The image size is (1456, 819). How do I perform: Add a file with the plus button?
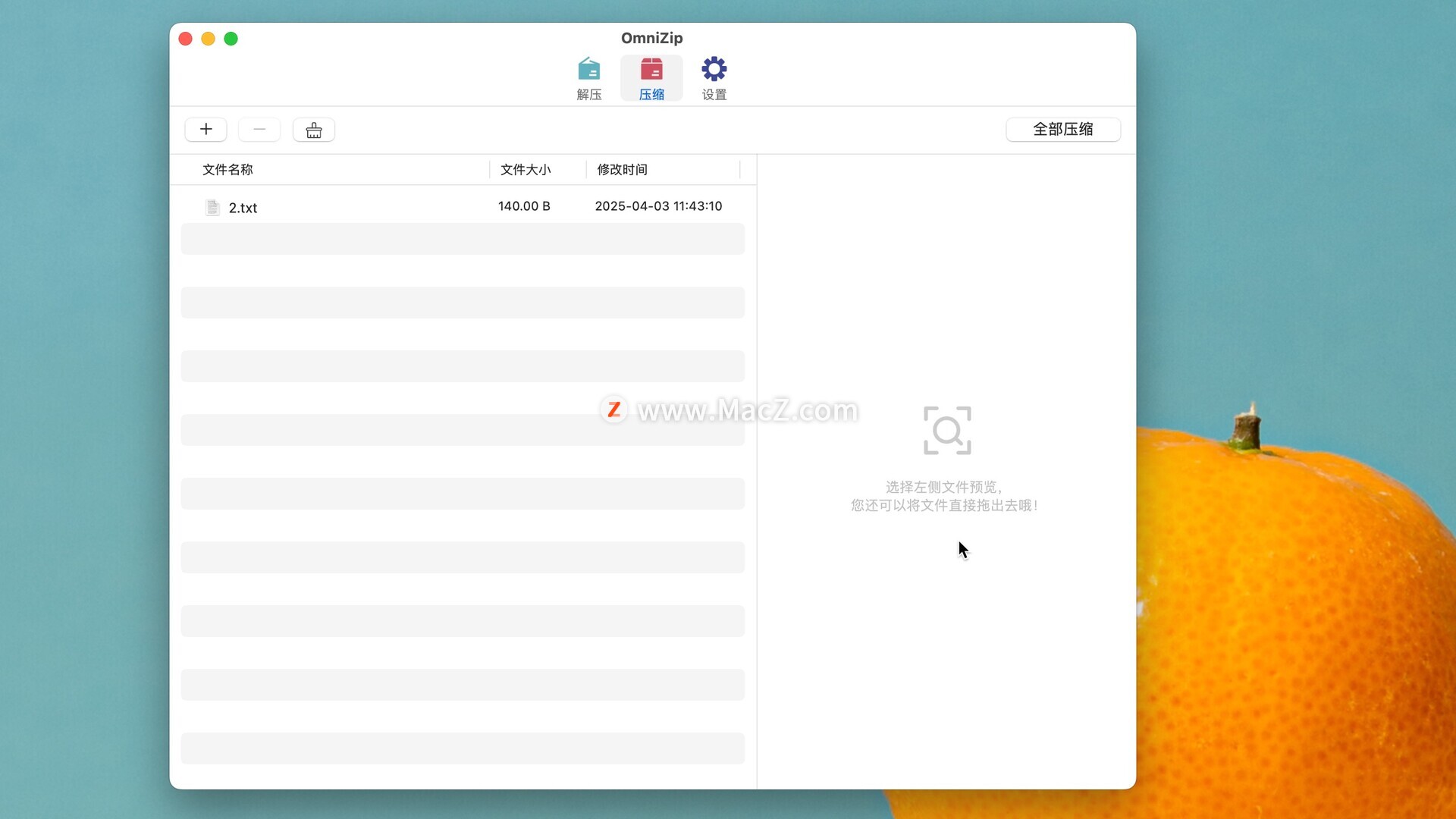click(x=206, y=130)
